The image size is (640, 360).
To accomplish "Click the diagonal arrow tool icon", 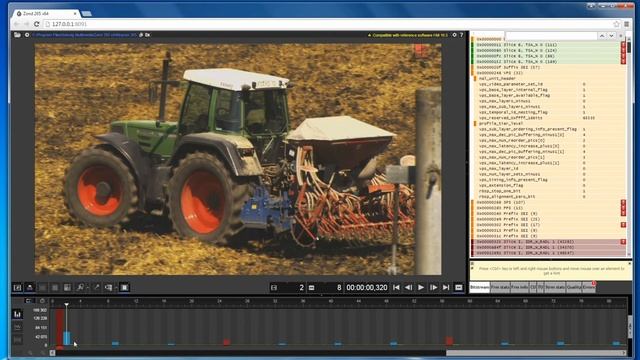I will click(96, 288).
